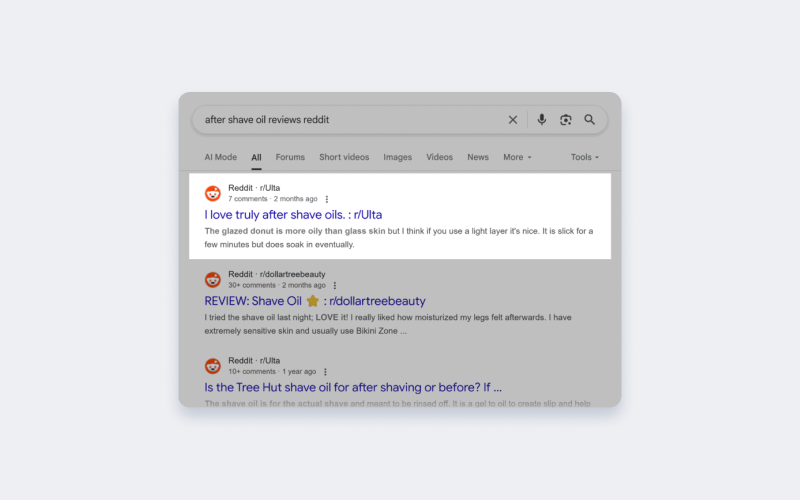Start voice search with microphone icon
Screen dimensions: 800x500
(x=541, y=120)
